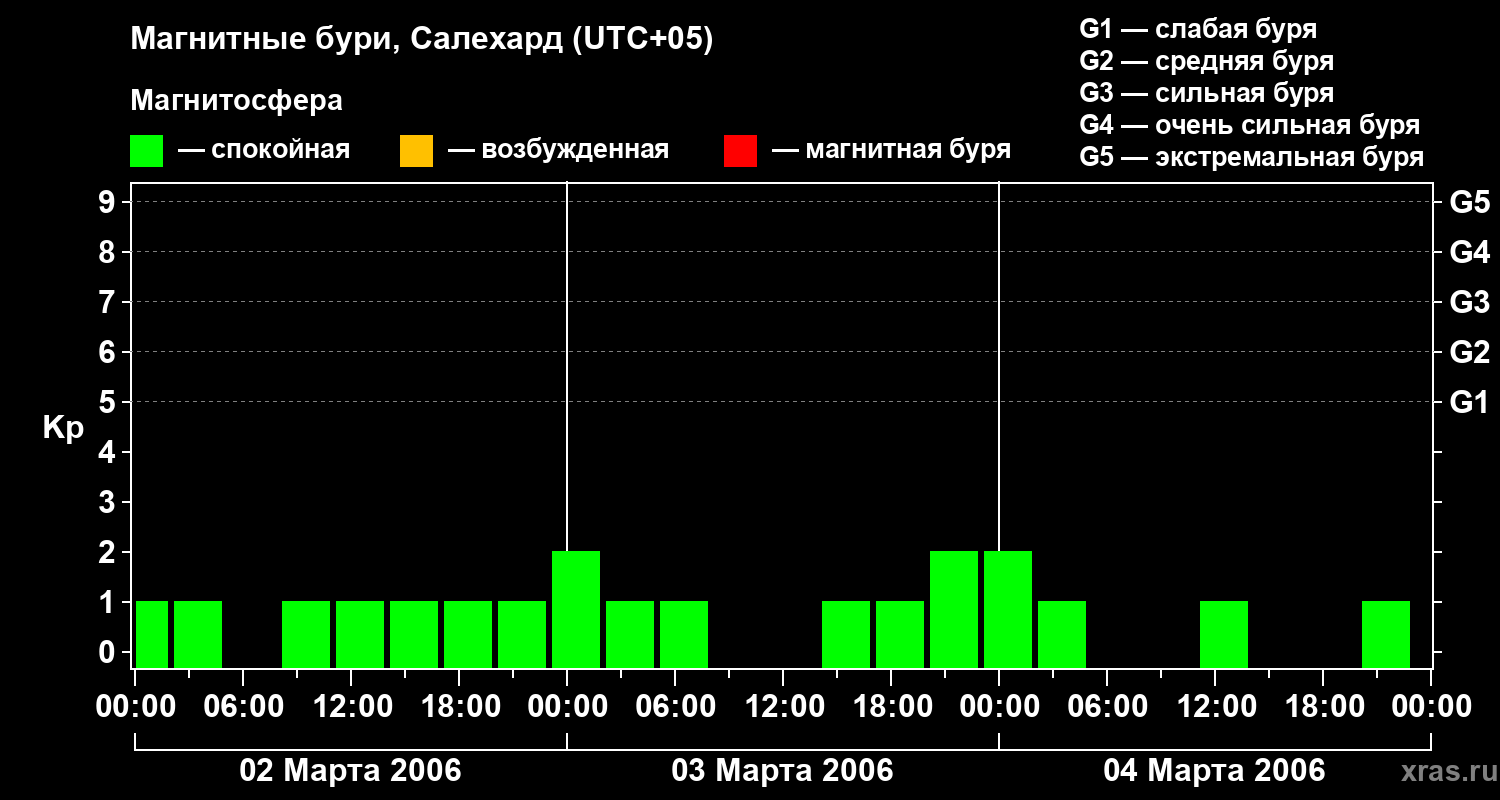Click the 'G3 — сильная буря' legend line

coord(1207,93)
